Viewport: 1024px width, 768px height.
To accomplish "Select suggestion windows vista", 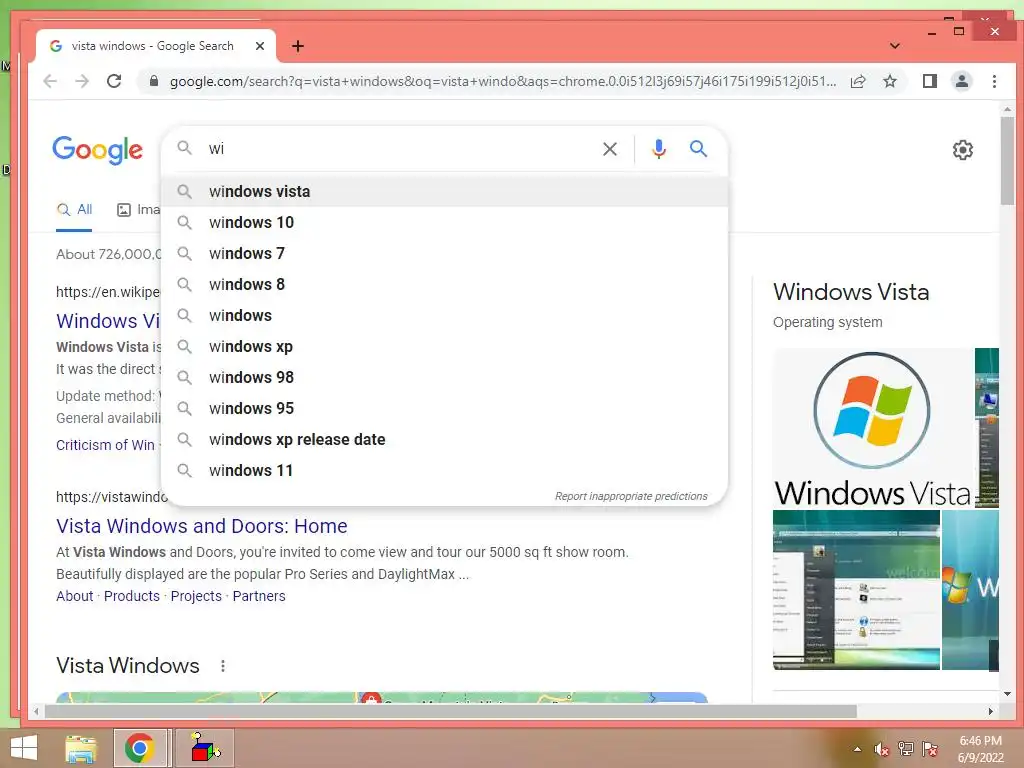I will coord(444,191).
